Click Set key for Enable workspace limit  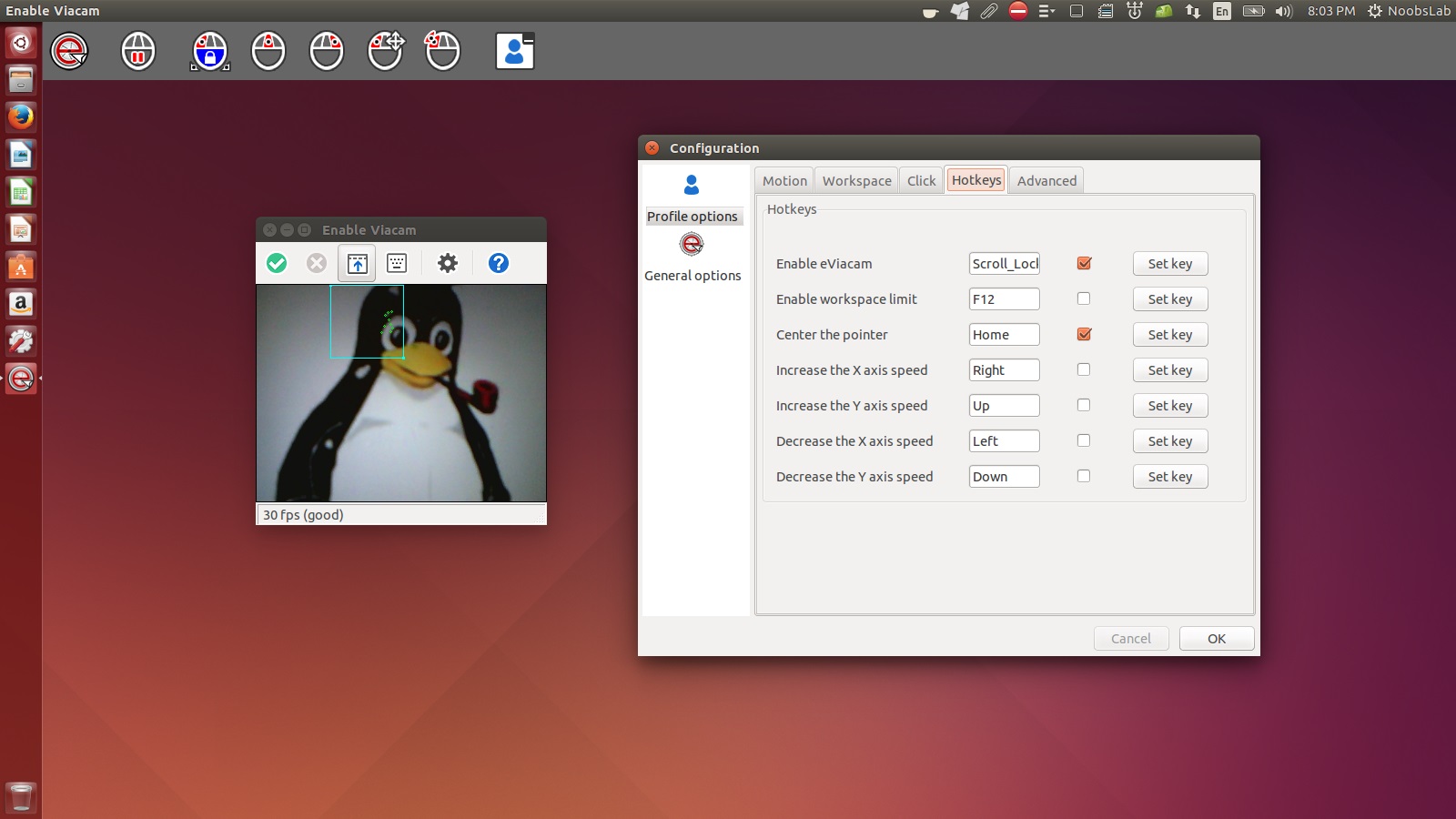(1170, 299)
